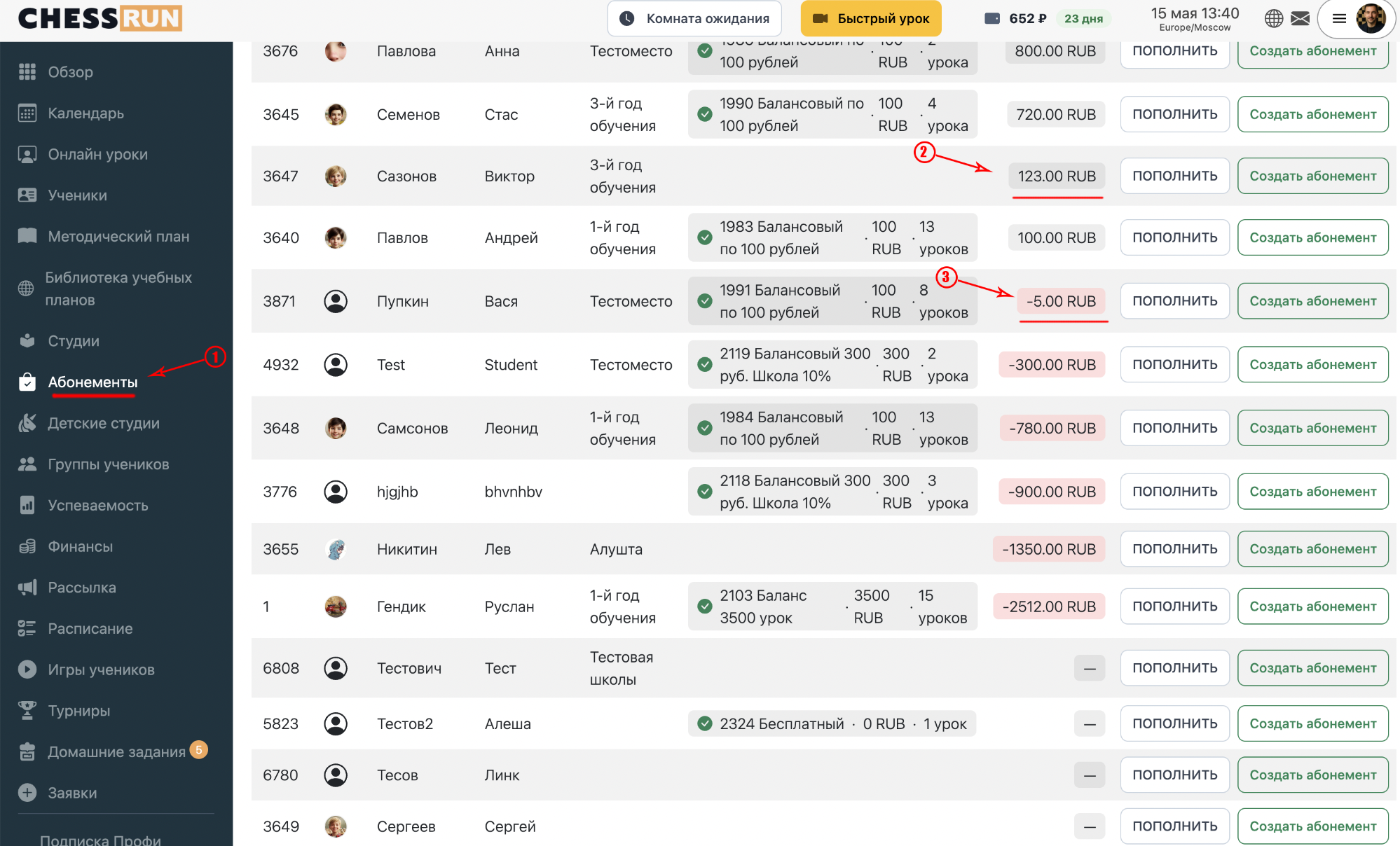Open the hamburger profile menu

coord(1339,19)
